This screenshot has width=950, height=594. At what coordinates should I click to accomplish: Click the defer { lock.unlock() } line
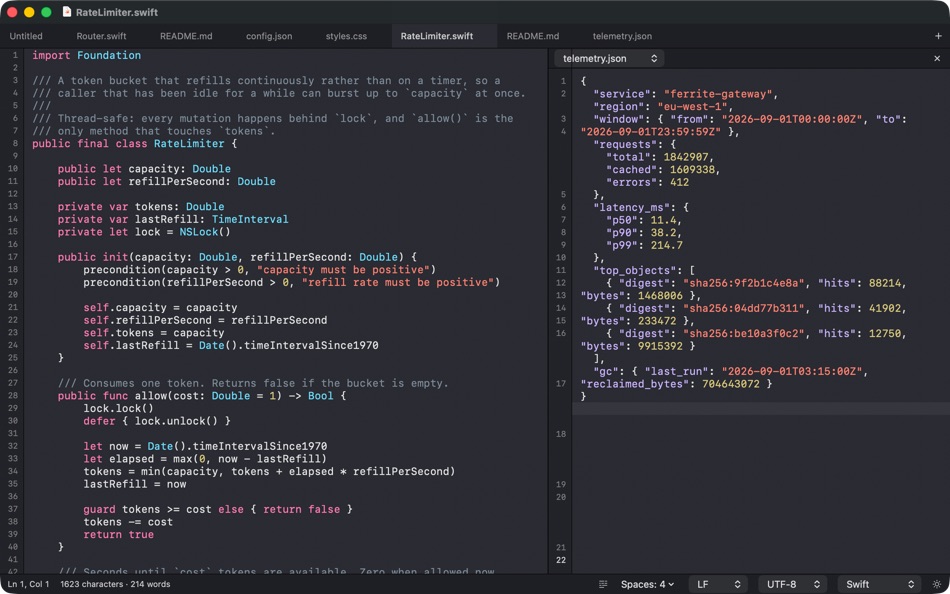click(157, 421)
